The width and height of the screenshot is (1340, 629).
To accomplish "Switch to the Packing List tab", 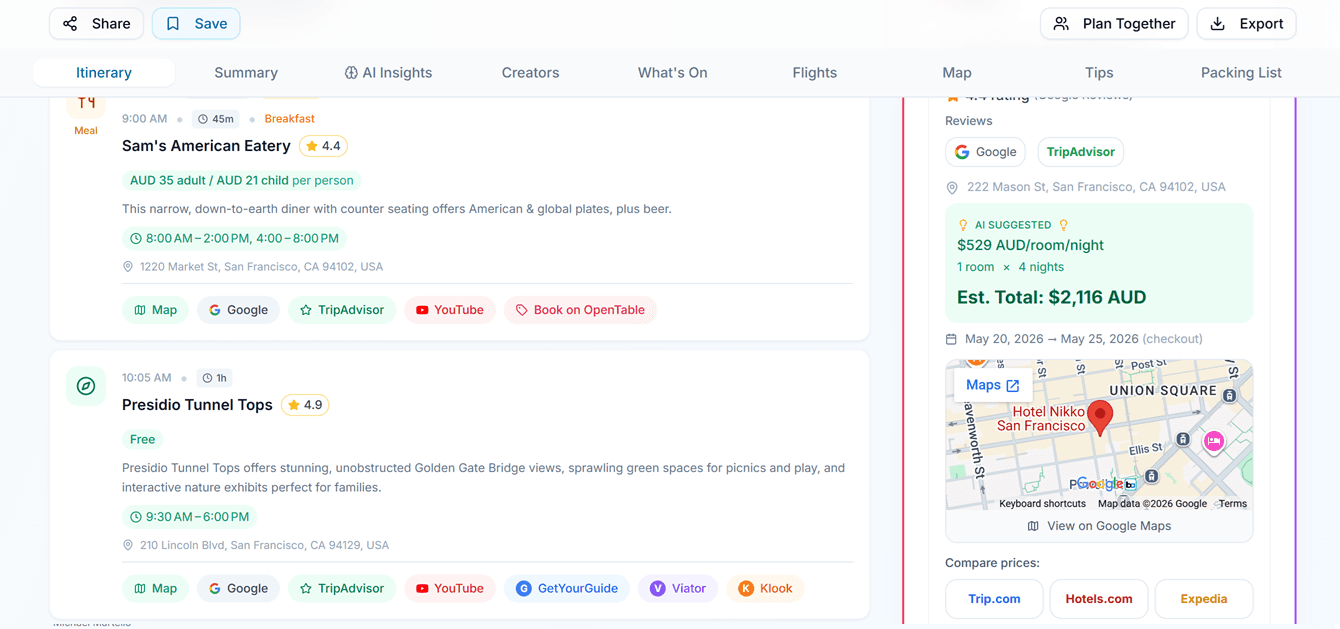I will 1241,72.
